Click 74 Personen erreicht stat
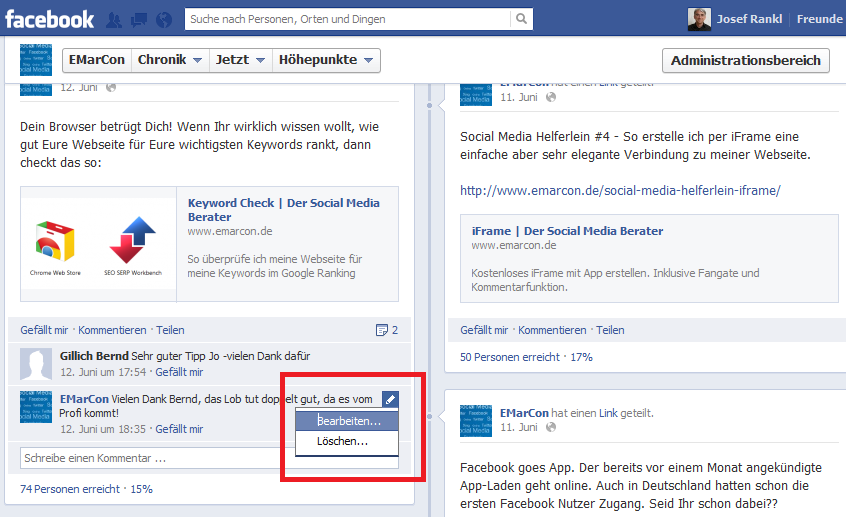Image resolution: width=846 pixels, height=517 pixels. click(70, 489)
